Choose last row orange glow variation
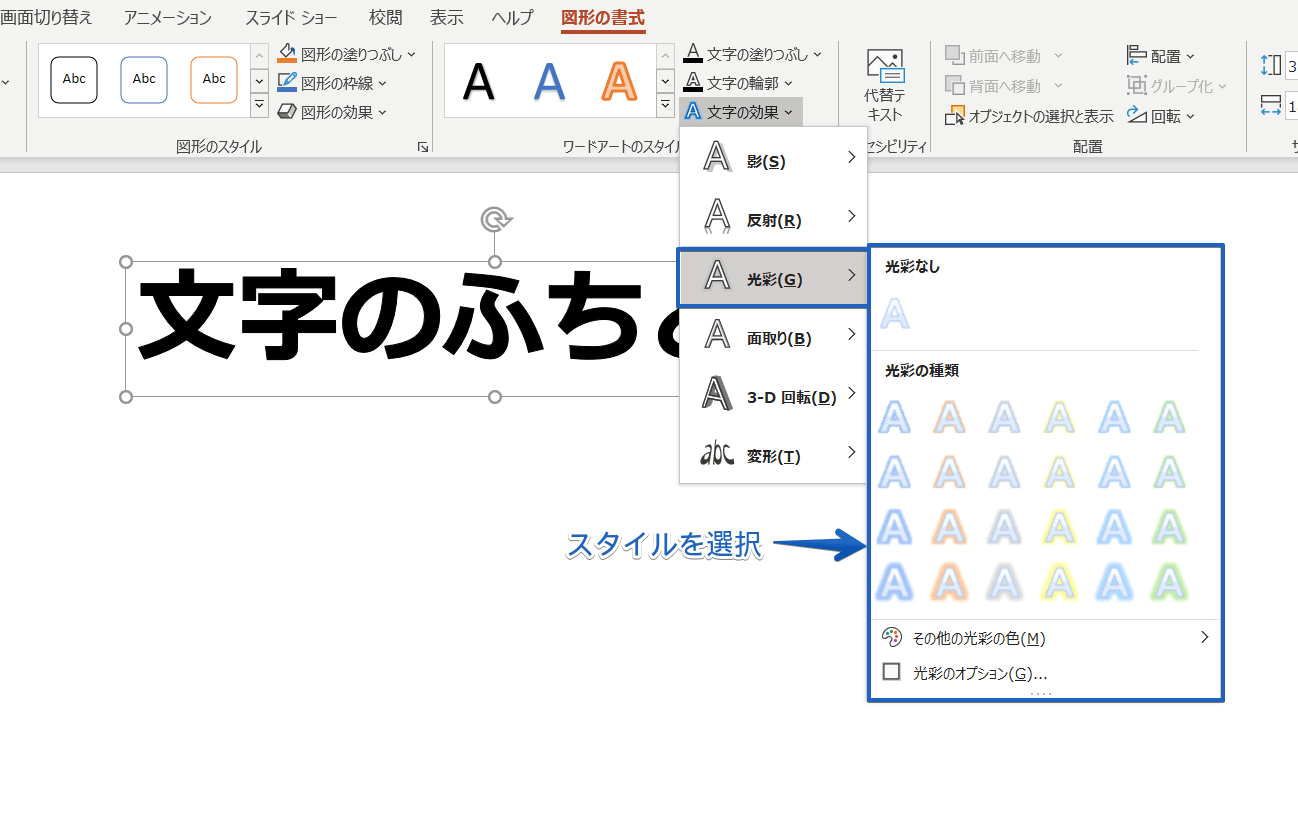 click(x=950, y=582)
